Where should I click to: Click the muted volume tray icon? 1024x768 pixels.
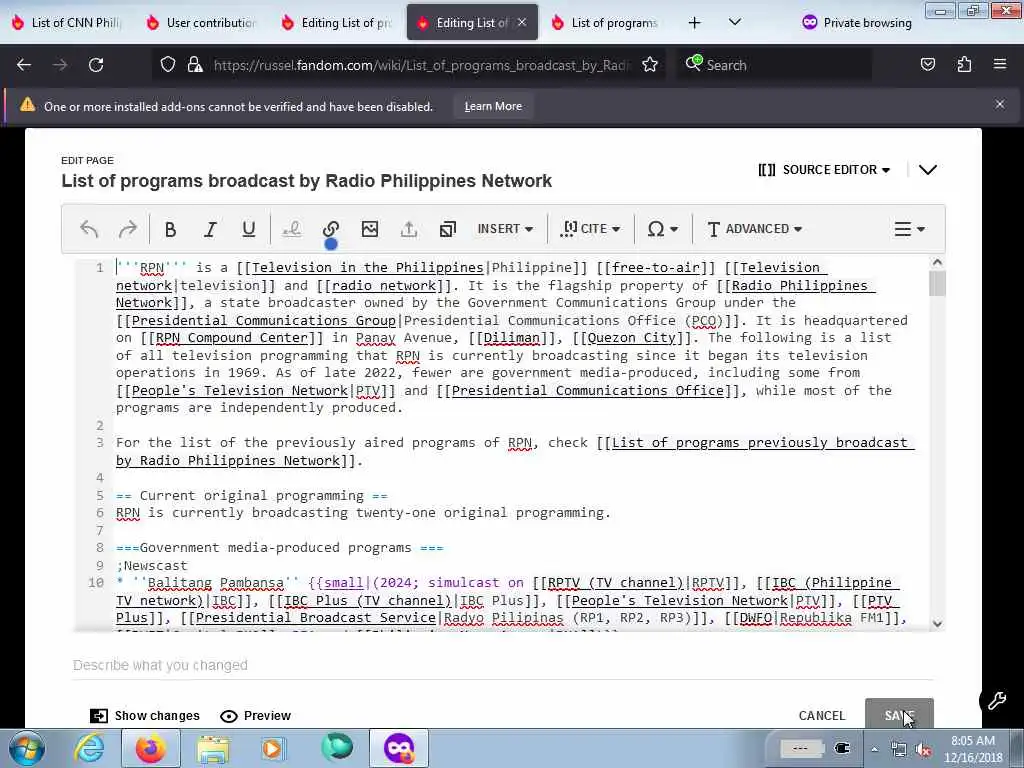pos(923,749)
